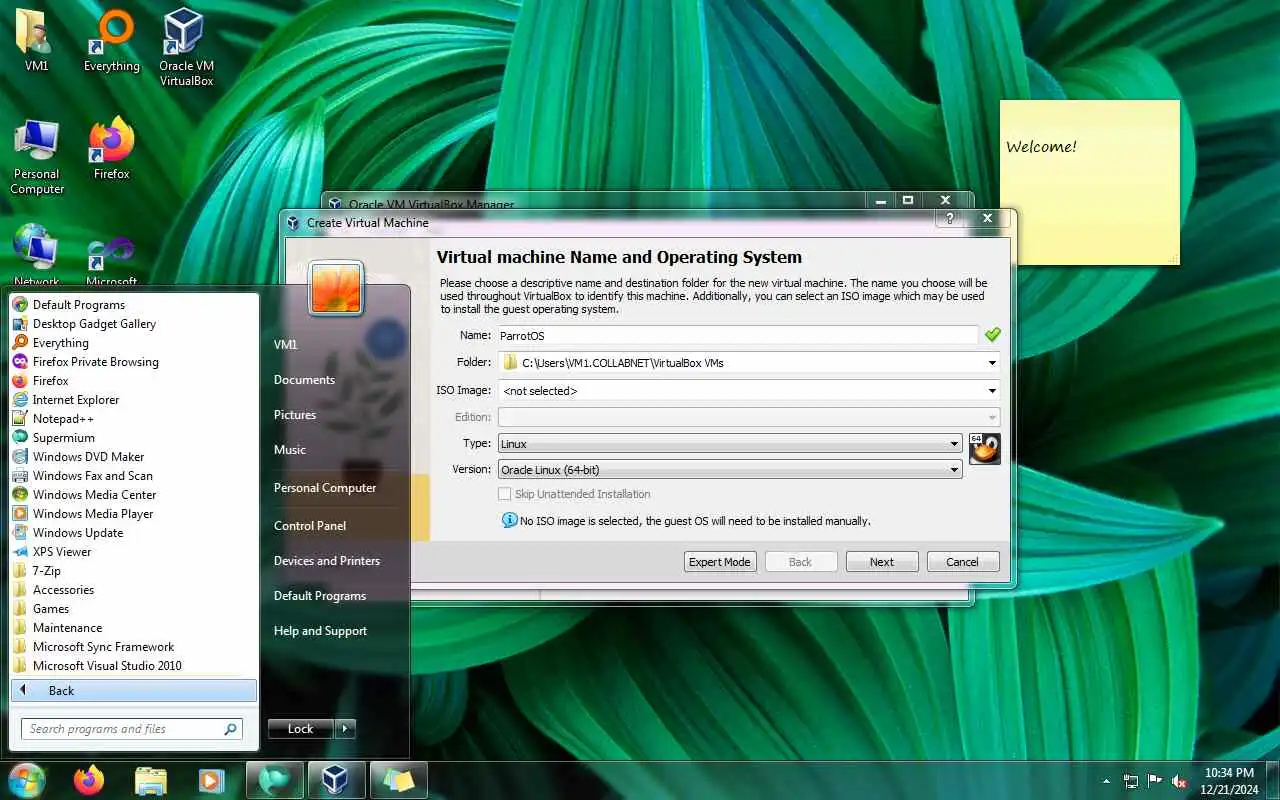Click the Sticky Notes taskbar button

(398, 780)
